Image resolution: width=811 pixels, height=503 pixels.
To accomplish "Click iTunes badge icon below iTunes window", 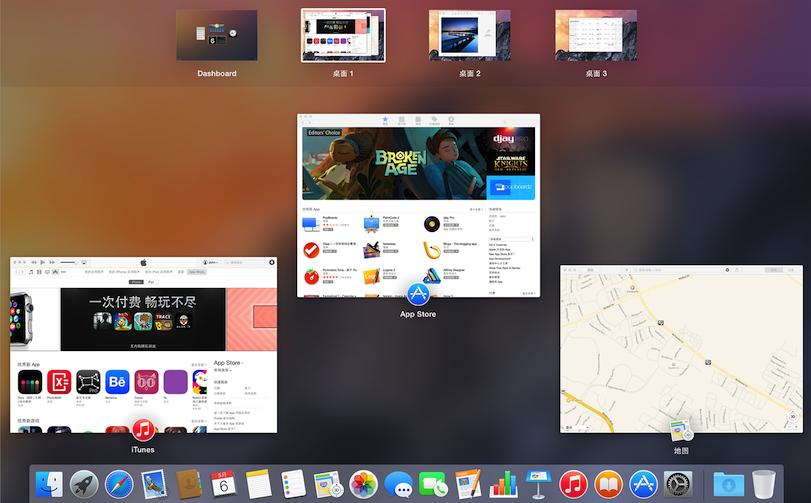I will (x=143, y=429).
